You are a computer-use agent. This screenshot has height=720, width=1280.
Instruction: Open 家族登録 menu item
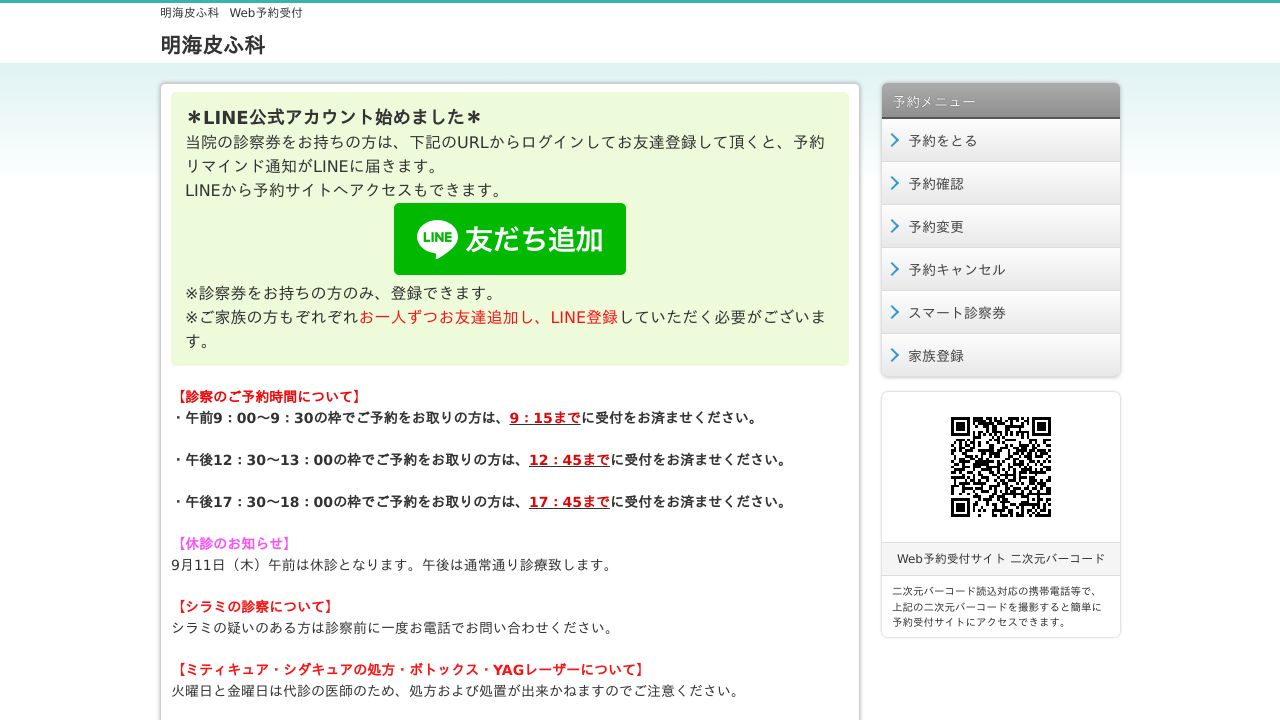936,355
